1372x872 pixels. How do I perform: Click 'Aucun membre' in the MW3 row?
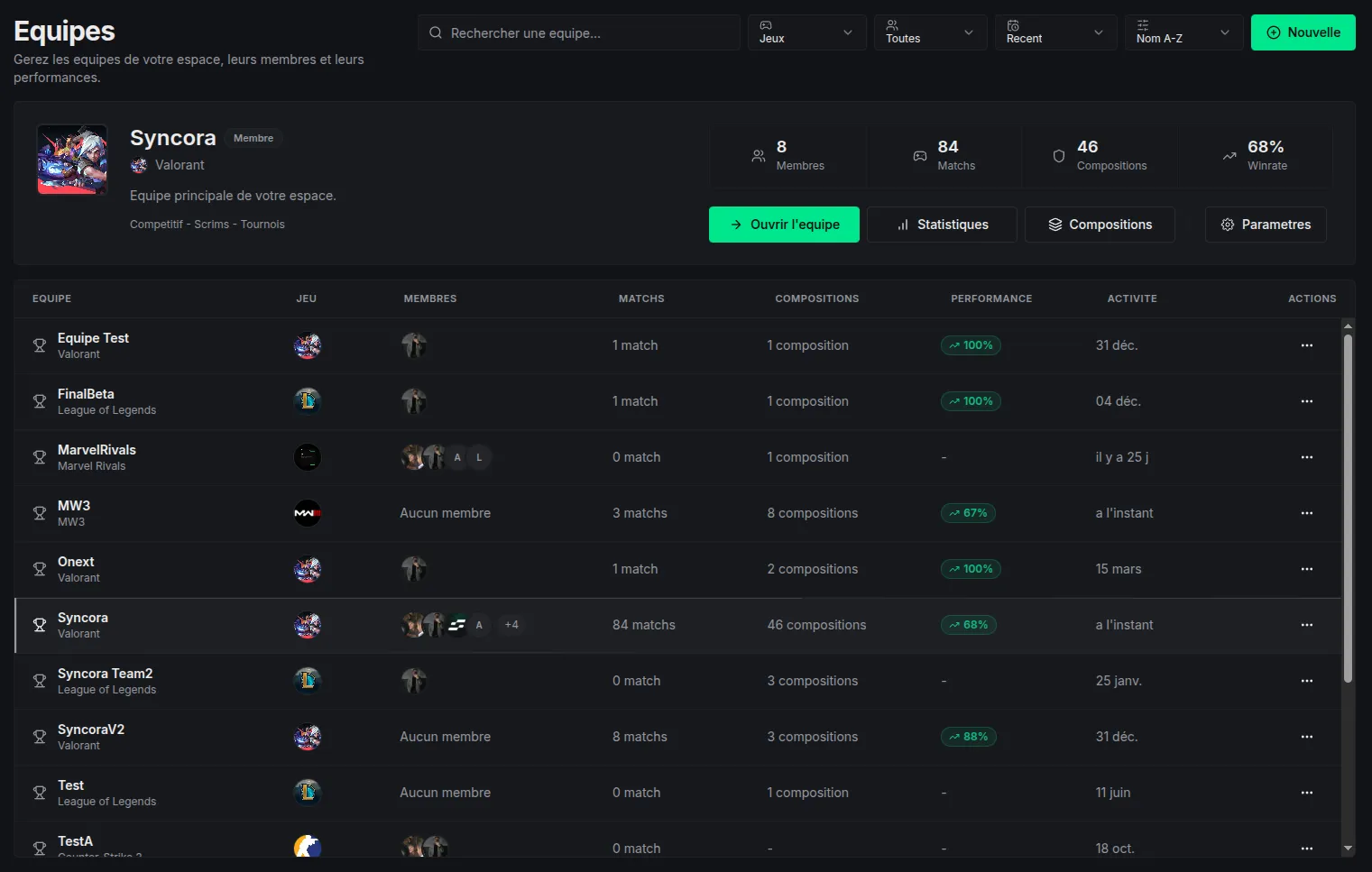pos(446,513)
